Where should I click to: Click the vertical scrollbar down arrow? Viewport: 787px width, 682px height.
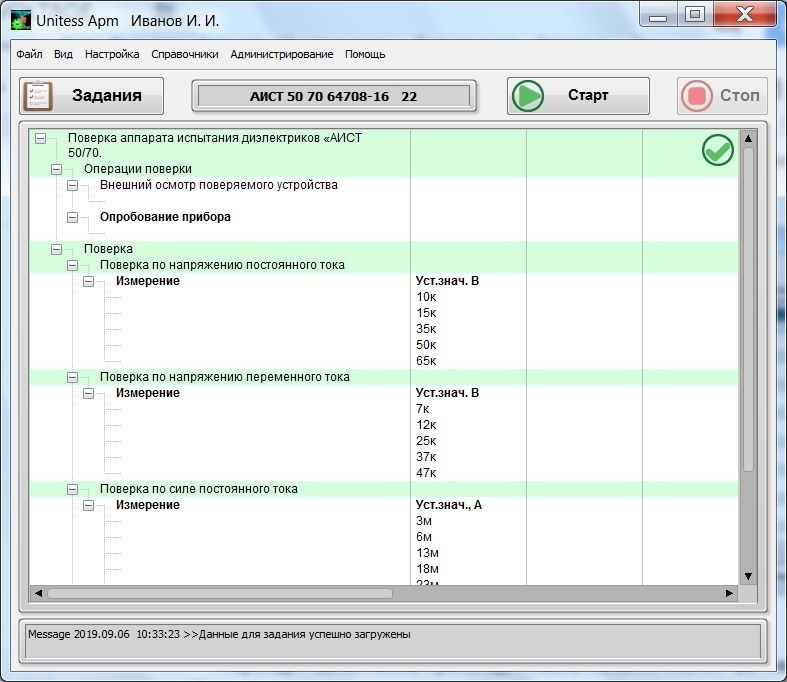[747, 576]
